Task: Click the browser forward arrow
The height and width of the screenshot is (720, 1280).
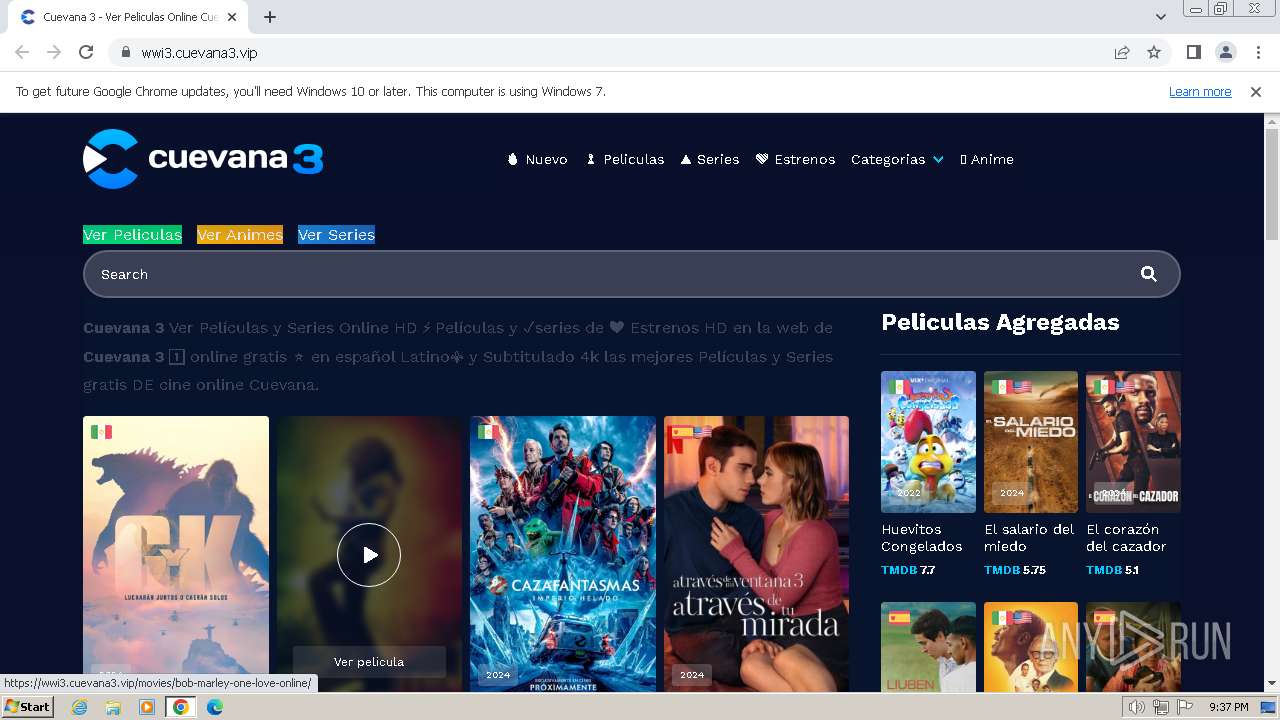Action: tap(54, 52)
